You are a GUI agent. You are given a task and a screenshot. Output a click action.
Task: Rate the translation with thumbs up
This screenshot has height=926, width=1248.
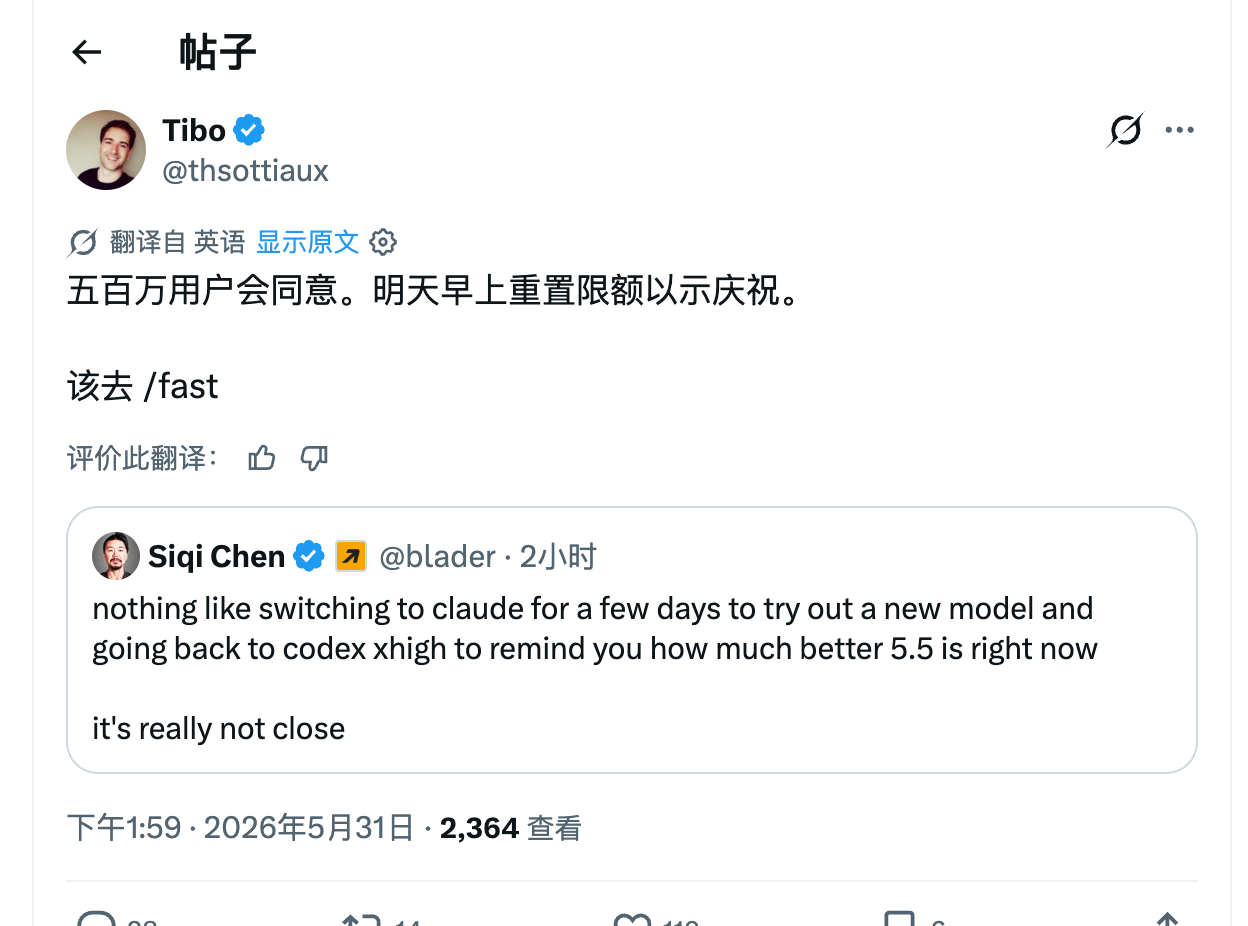click(x=262, y=459)
